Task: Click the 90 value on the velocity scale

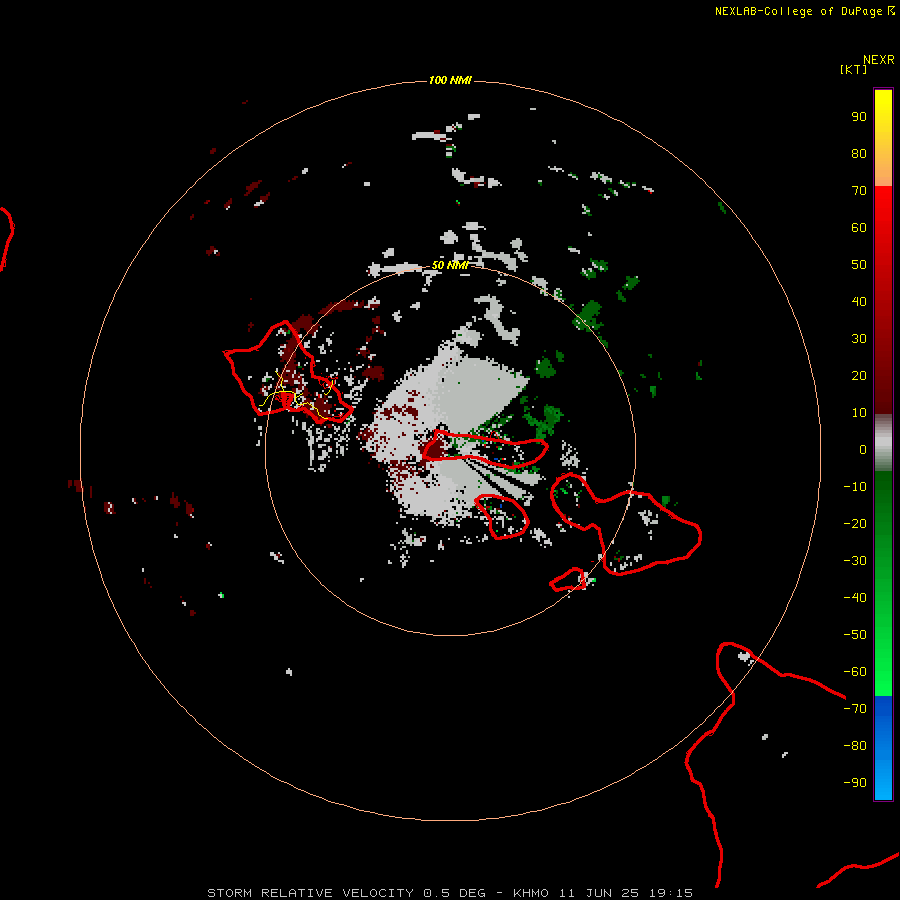Action: (x=859, y=117)
